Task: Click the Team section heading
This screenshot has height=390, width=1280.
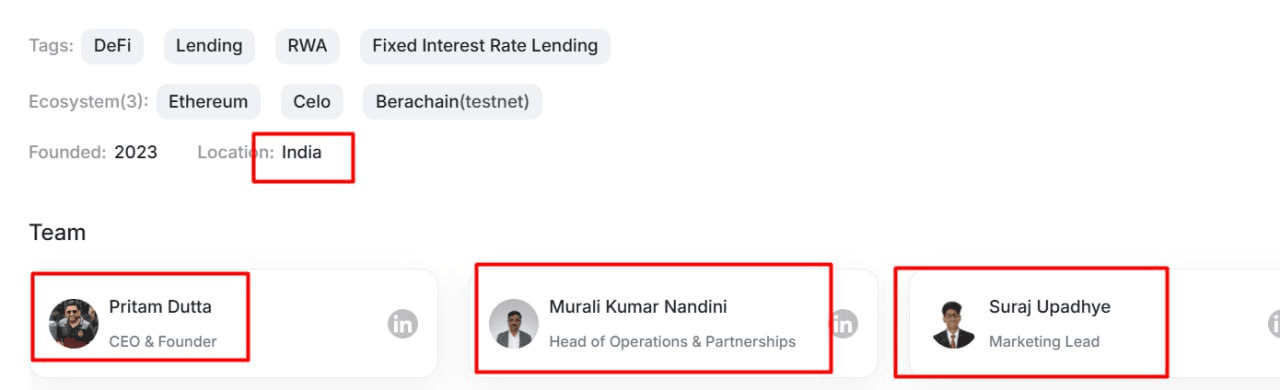Action: [57, 232]
